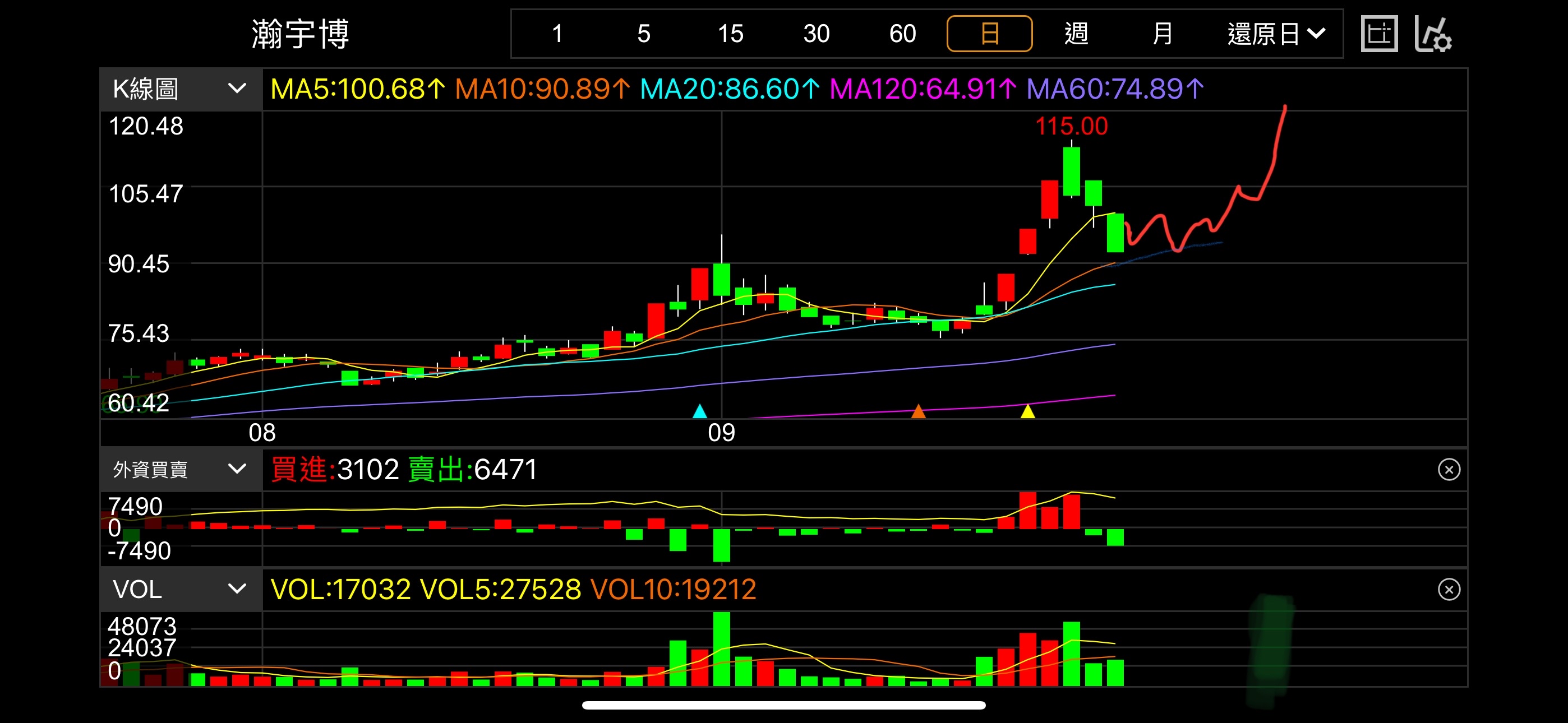Close the VOL indicator panel
The image size is (1568, 723).
coord(1449,589)
